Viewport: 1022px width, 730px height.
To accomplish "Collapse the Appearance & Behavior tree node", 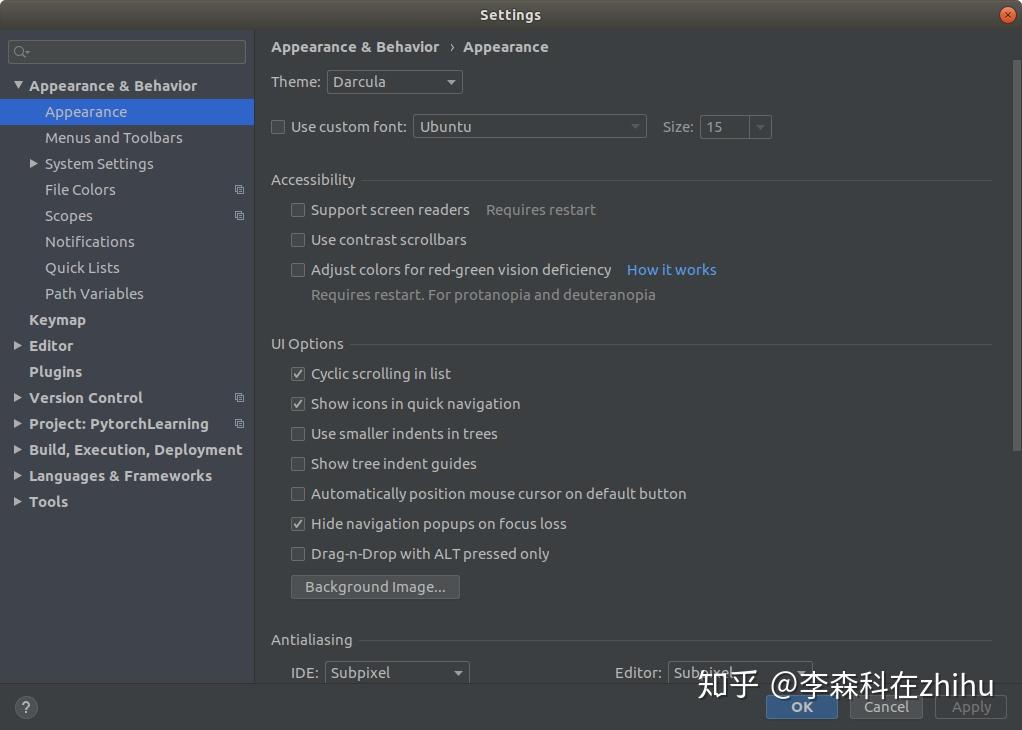I will (18, 85).
